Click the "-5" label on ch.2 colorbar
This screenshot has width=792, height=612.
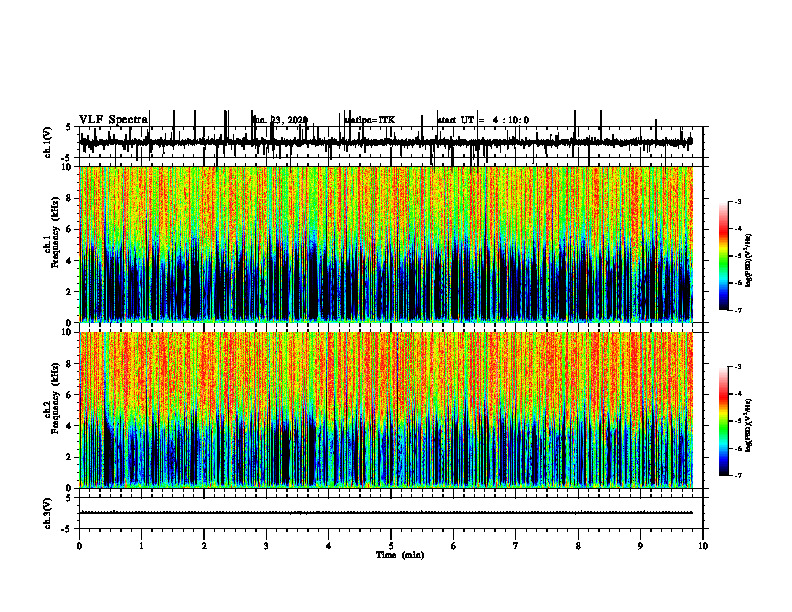click(738, 421)
